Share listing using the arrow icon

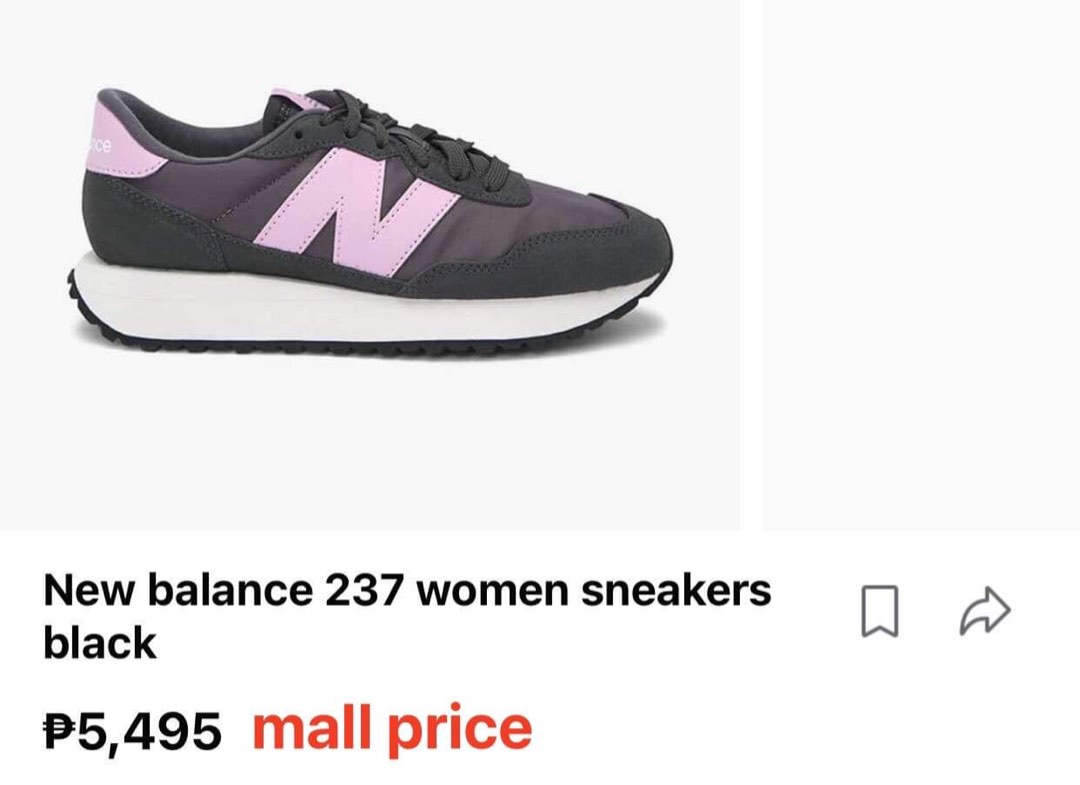coord(986,610)
